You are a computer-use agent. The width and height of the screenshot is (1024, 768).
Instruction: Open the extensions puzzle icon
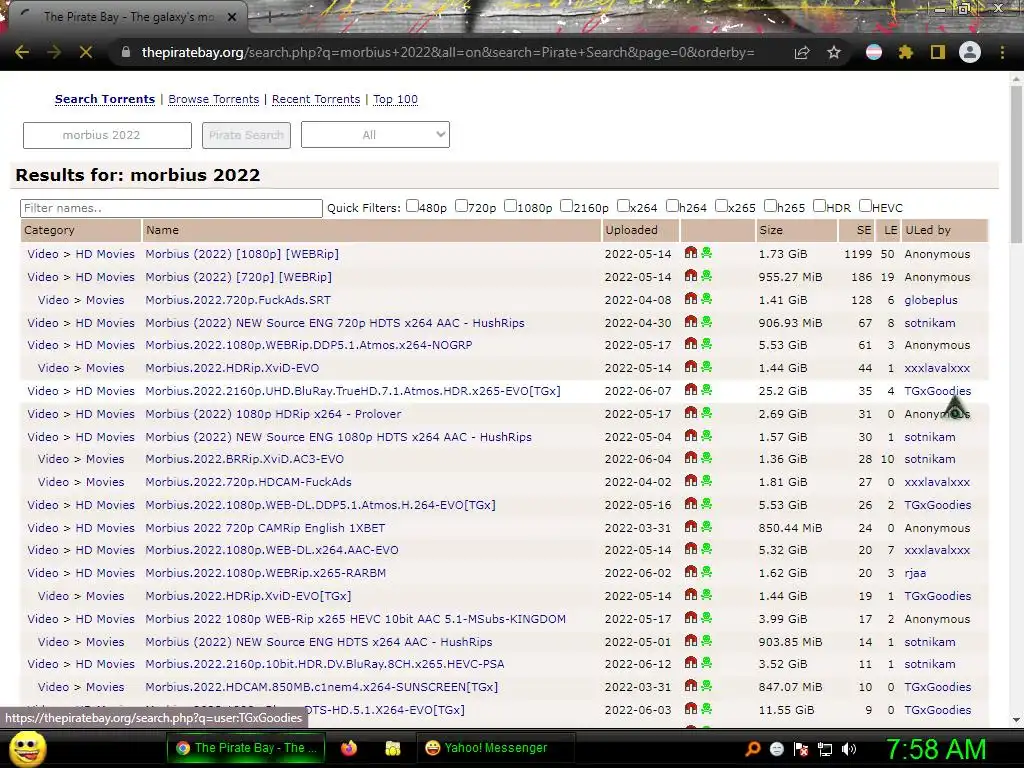(906, 52)
